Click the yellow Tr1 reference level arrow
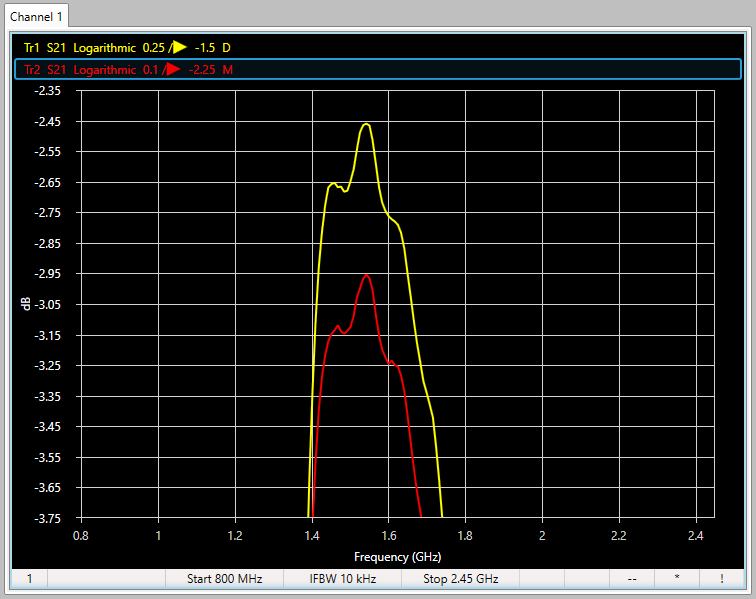756x599 pixels. [178, 47]
